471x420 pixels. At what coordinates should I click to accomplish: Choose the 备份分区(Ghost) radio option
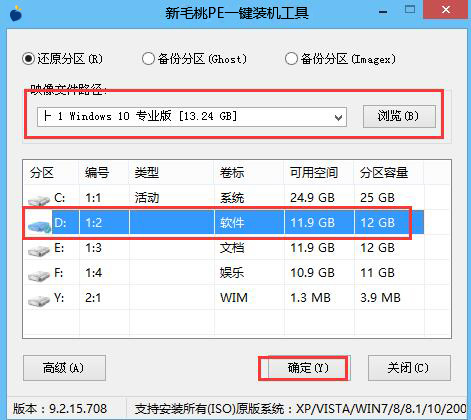[x=194, y=59]
